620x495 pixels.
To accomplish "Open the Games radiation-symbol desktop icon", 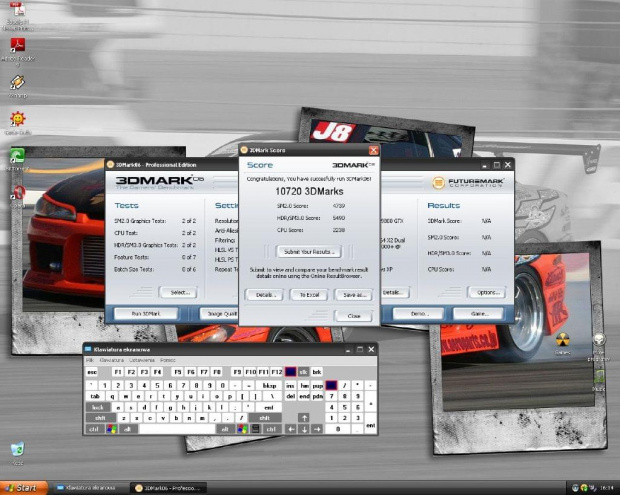I will 563,339.
